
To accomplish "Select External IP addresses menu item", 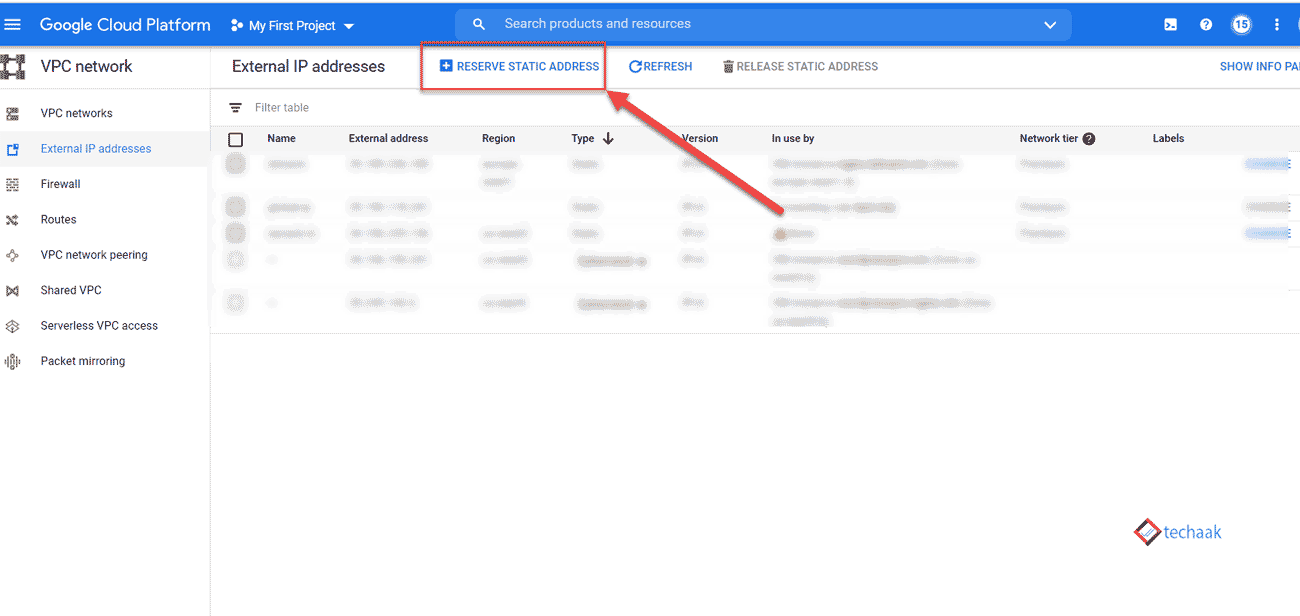I will coord(96,149).
